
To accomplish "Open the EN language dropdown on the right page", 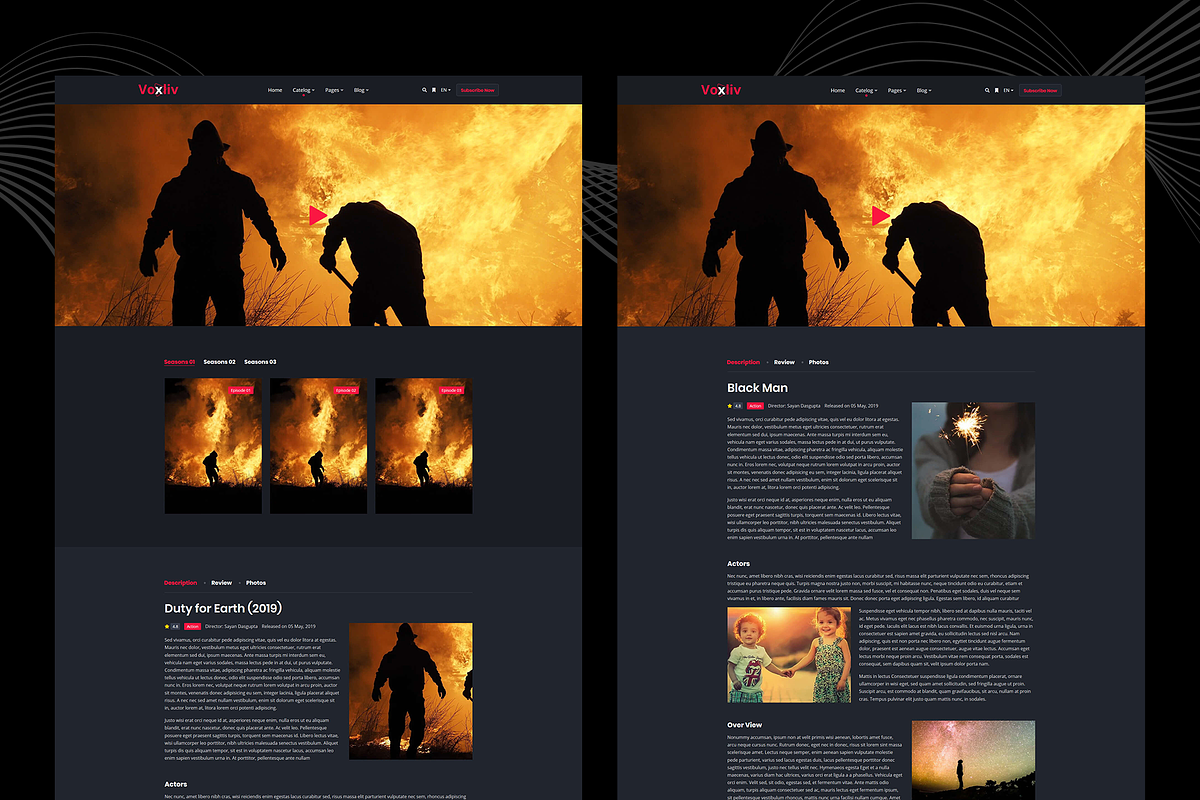I will [x=1009, y=90].
